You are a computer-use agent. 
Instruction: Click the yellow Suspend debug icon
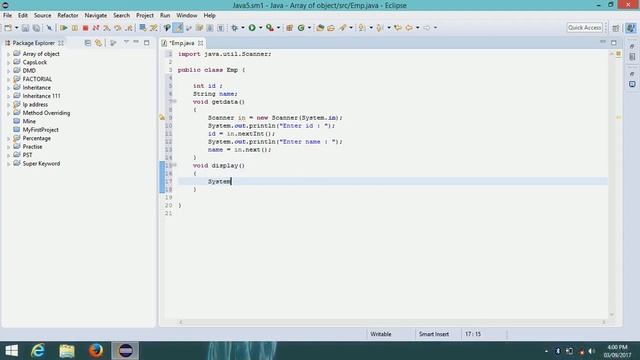[75, 28]
